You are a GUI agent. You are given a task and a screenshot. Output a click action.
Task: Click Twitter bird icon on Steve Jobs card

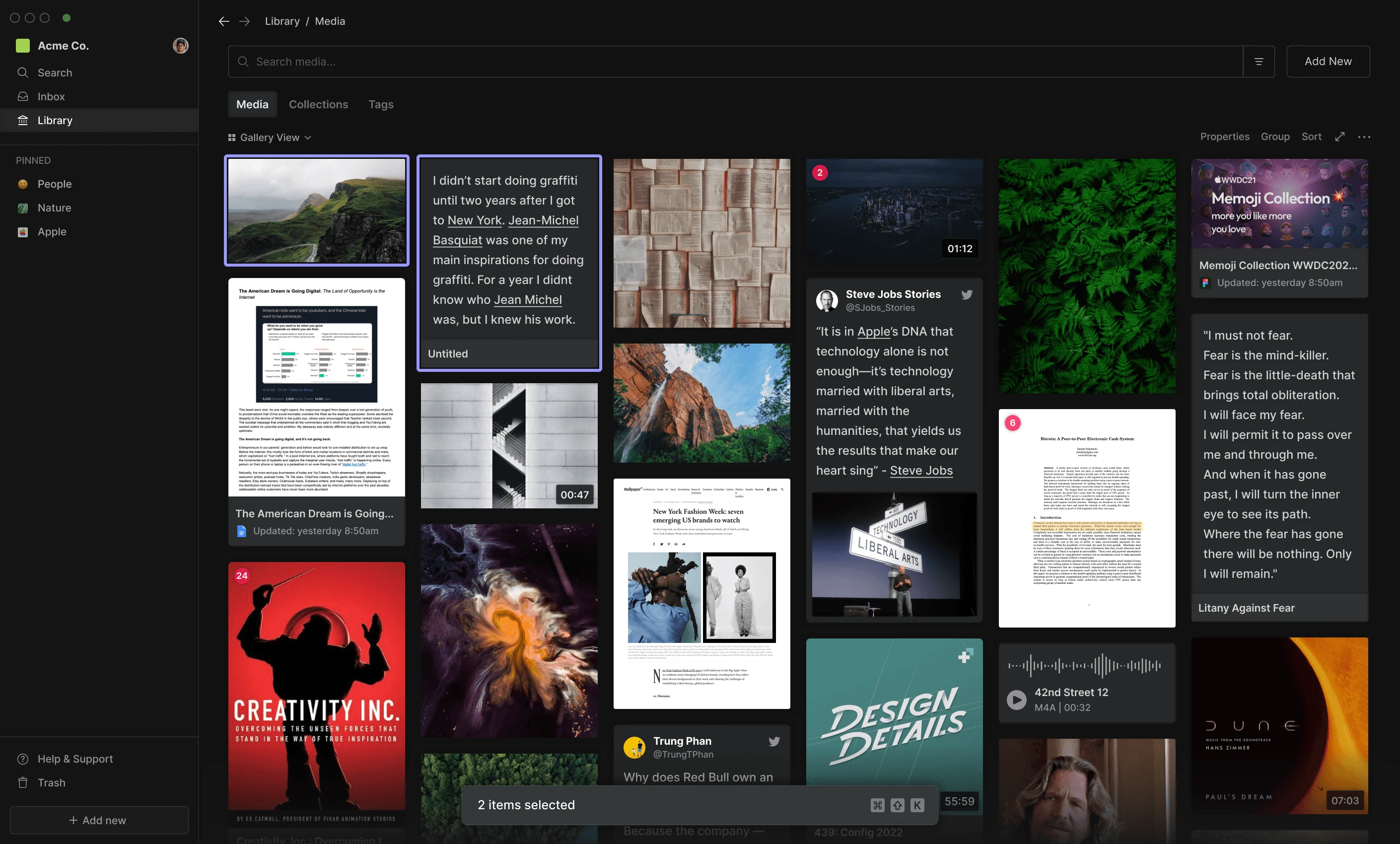(x=967, y=294)
